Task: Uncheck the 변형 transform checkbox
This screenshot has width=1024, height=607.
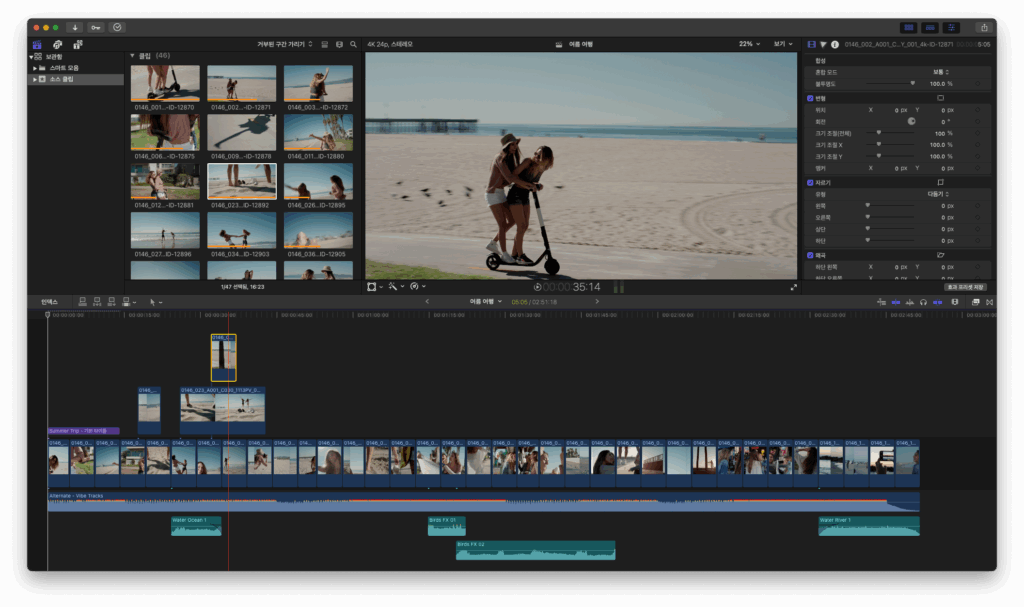Action: [x=810, y=98]
